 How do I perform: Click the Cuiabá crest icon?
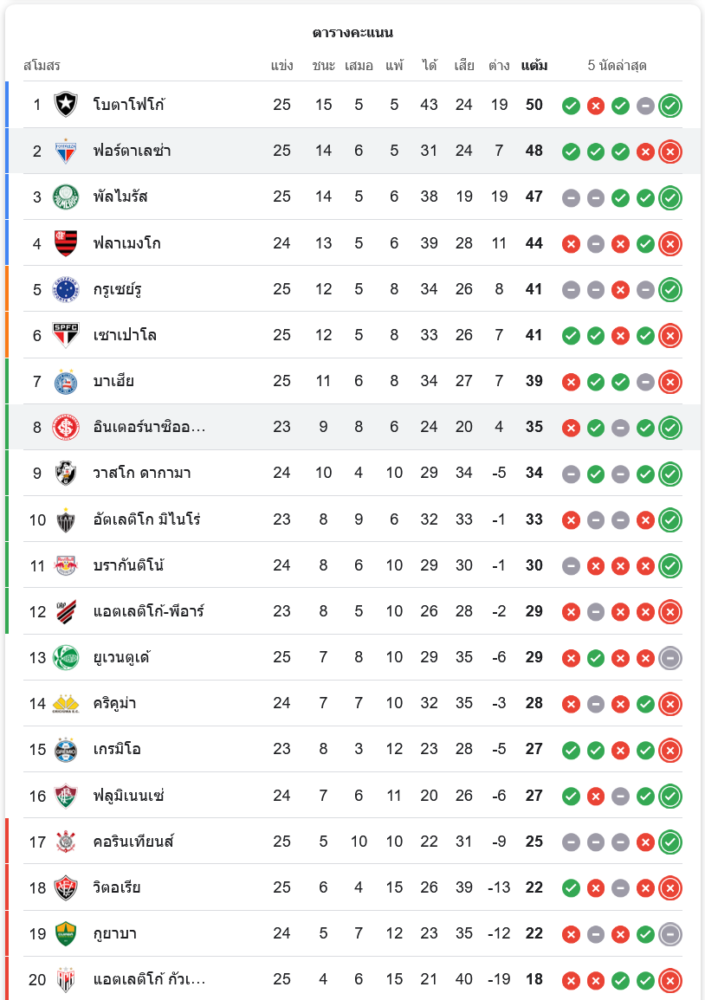point(66,933)
